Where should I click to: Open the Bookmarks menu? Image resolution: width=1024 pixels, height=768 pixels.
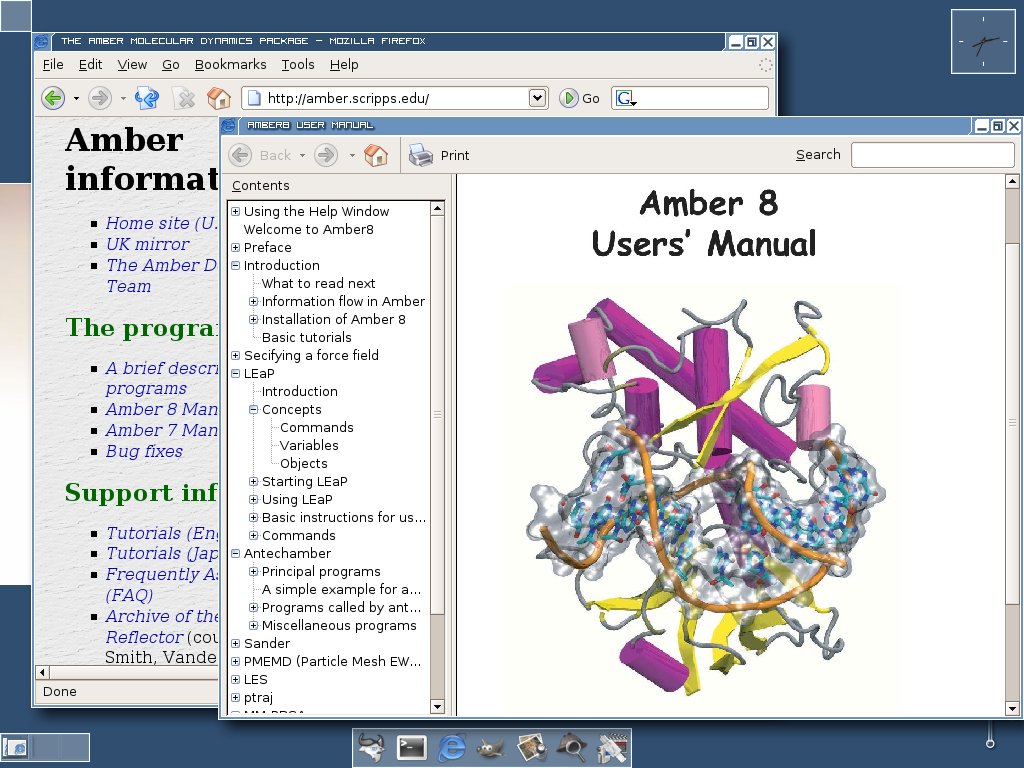tap(230, 64)
